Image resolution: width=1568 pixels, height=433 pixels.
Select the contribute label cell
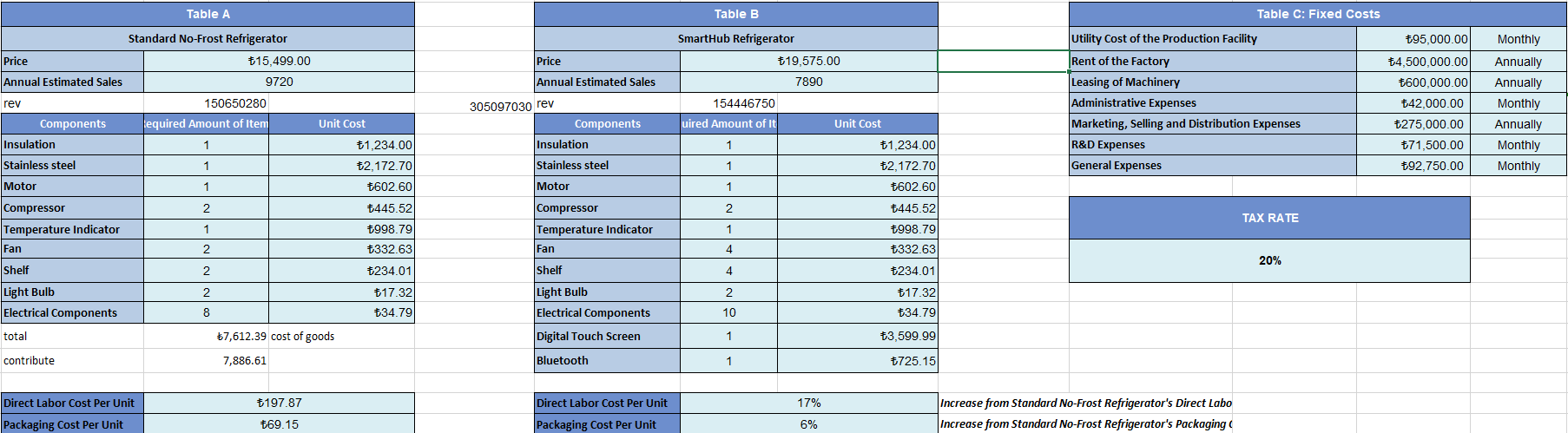click(72, 360)
